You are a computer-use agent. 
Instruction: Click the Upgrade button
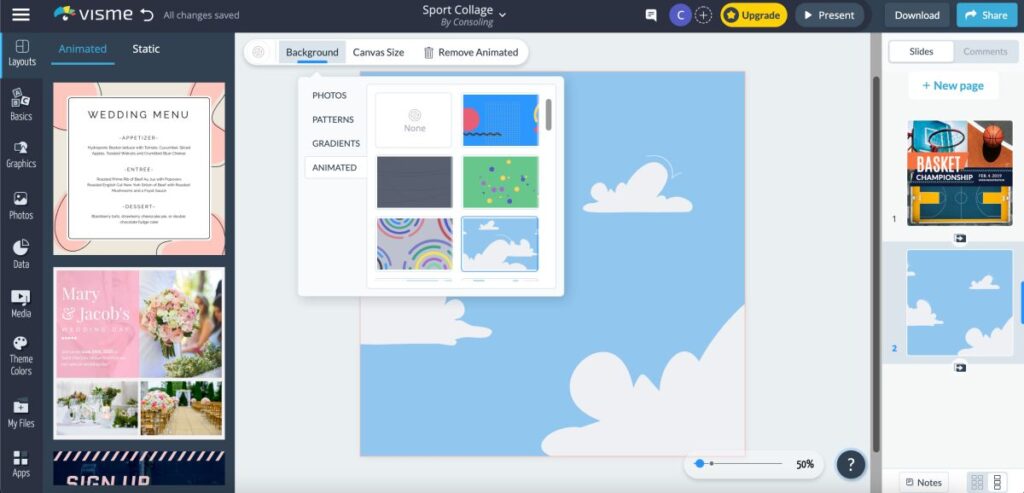(754, 15)
